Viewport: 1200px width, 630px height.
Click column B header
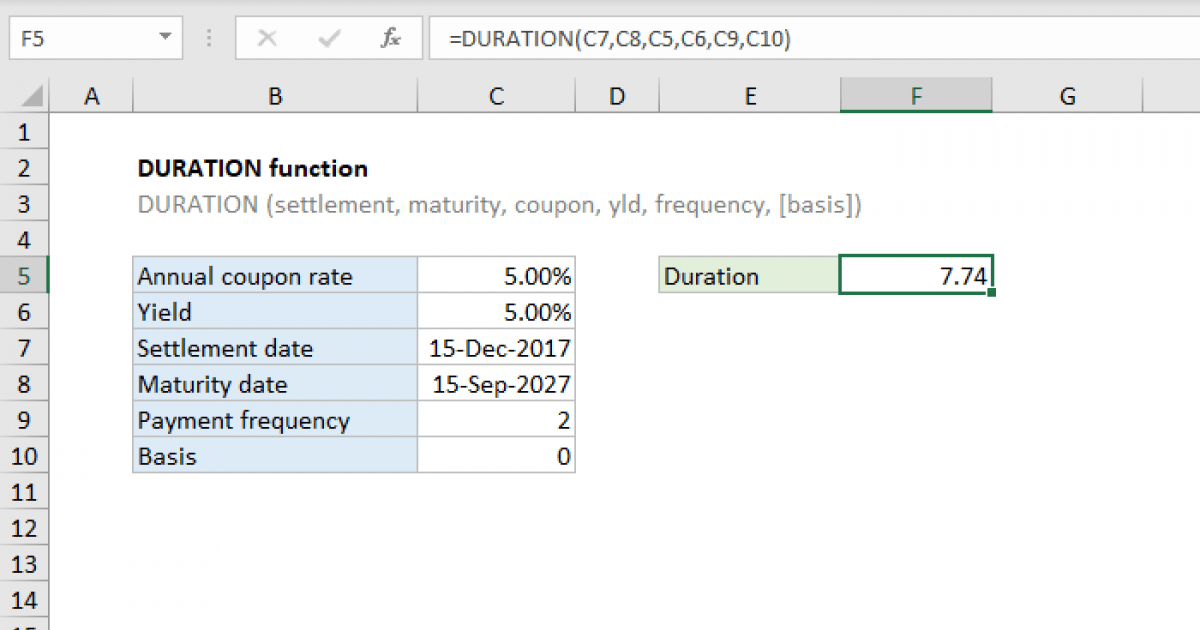(274, 95)
